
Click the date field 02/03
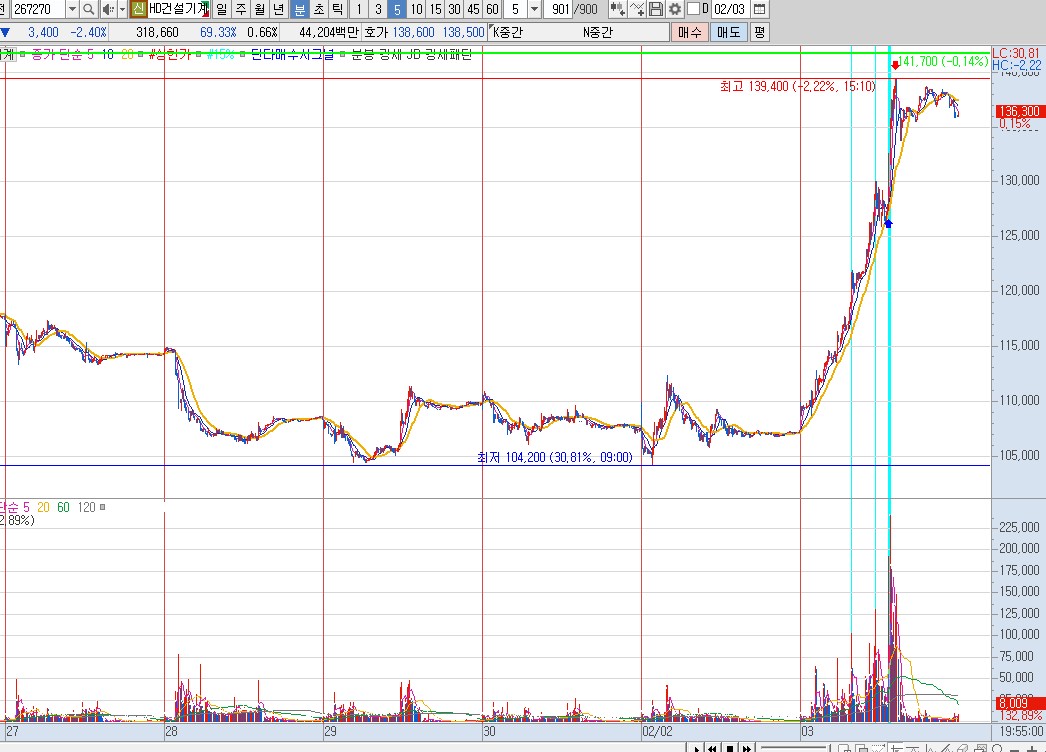729,9
